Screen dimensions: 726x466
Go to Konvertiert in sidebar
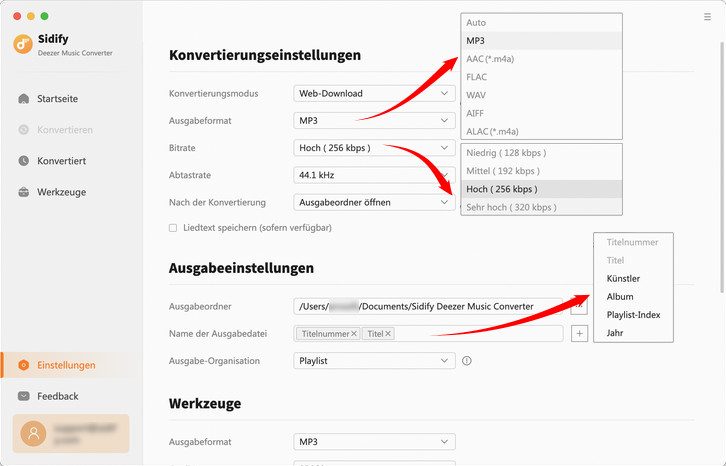point(62,161)
